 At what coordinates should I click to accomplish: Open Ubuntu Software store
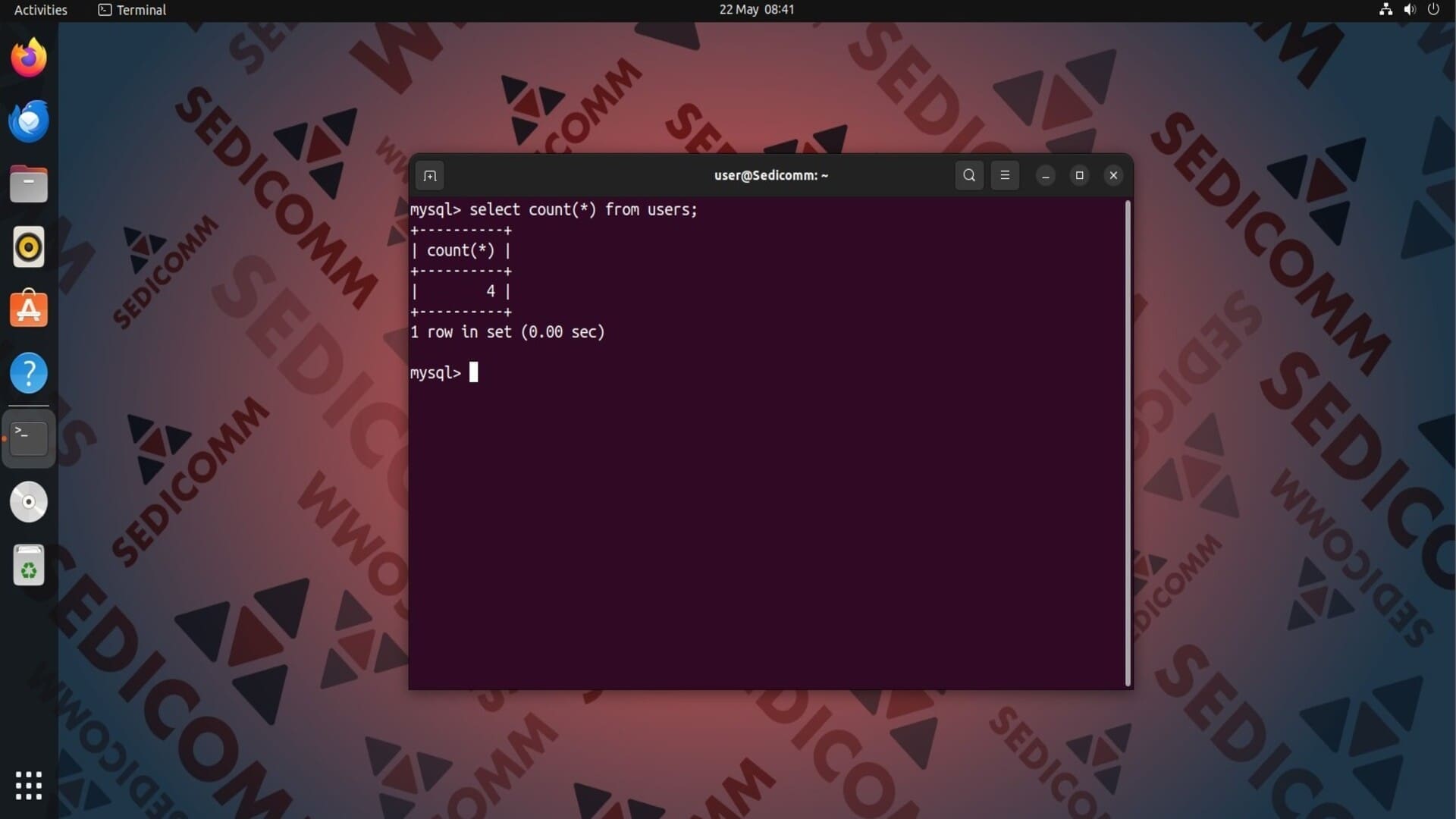(x=29, y=309)
